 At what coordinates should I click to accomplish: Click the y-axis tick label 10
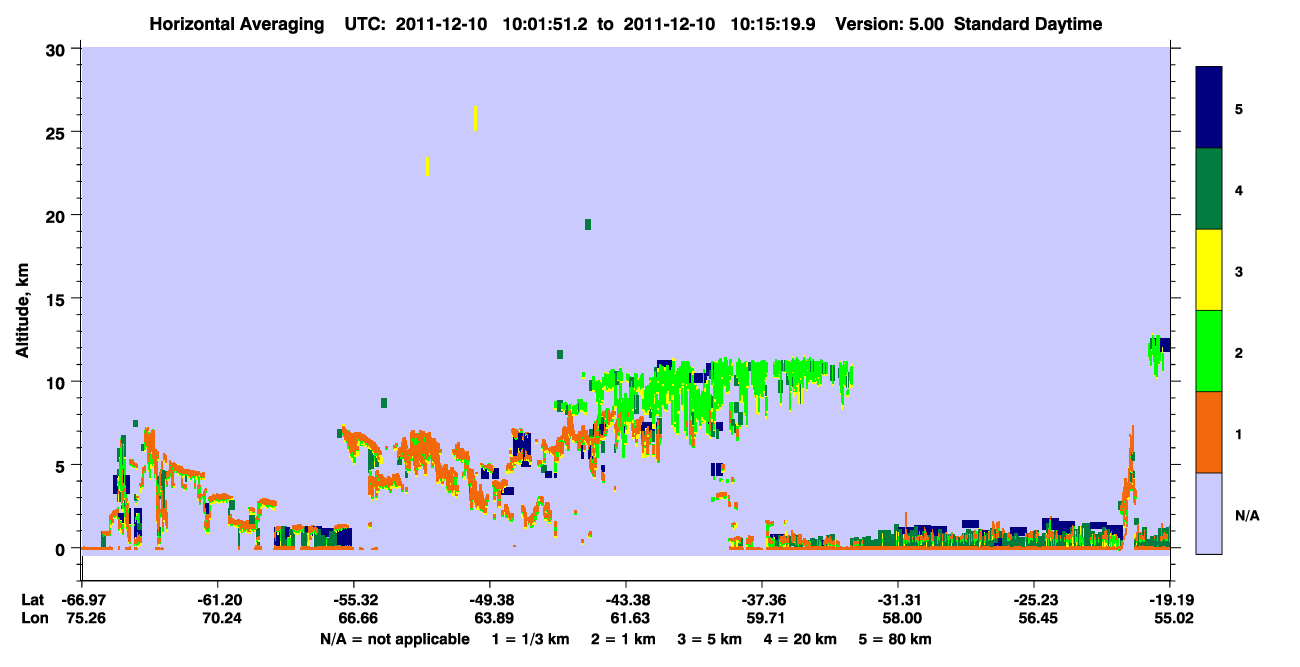(56, 382)
